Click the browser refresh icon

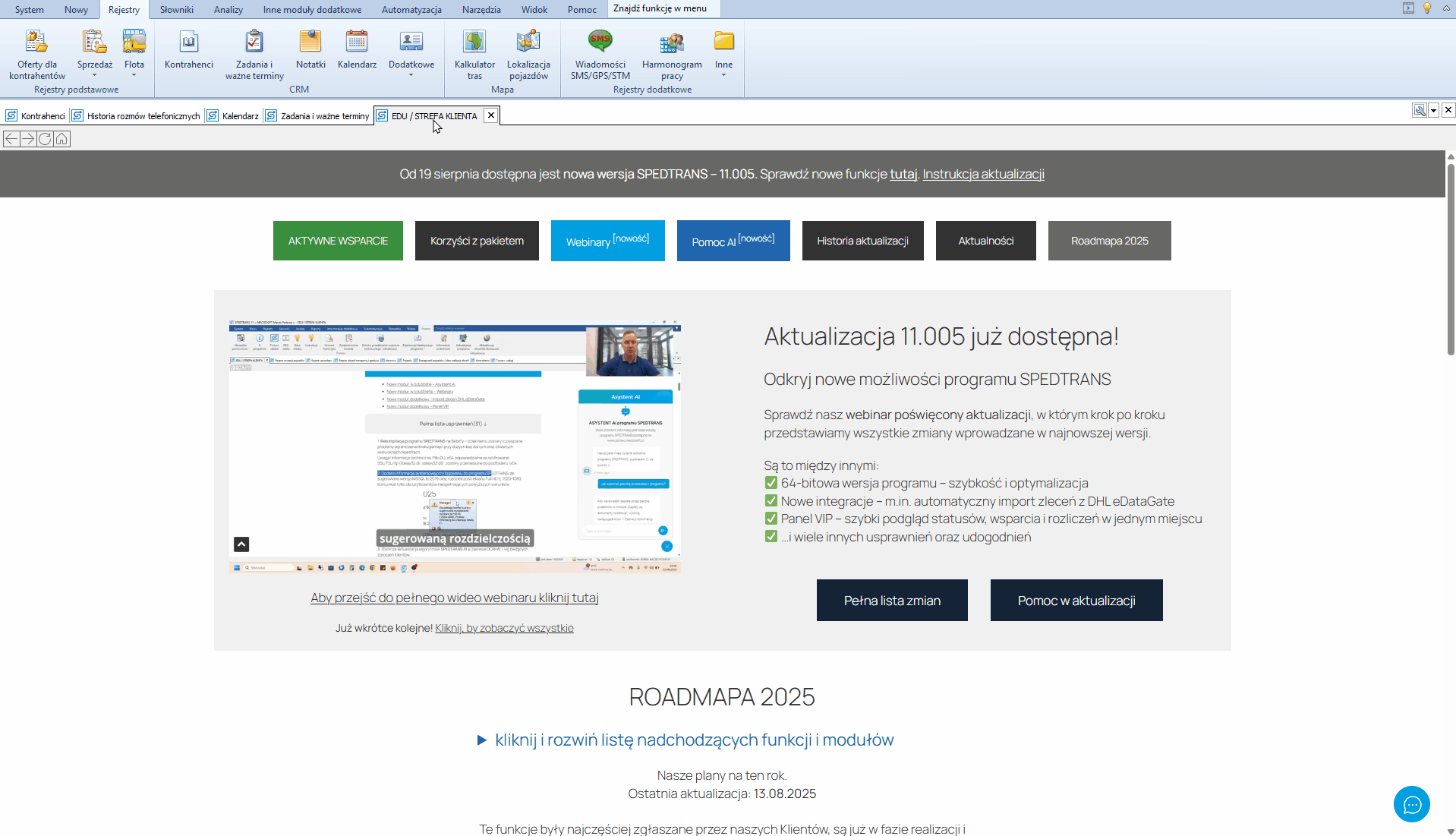point(45,139)
